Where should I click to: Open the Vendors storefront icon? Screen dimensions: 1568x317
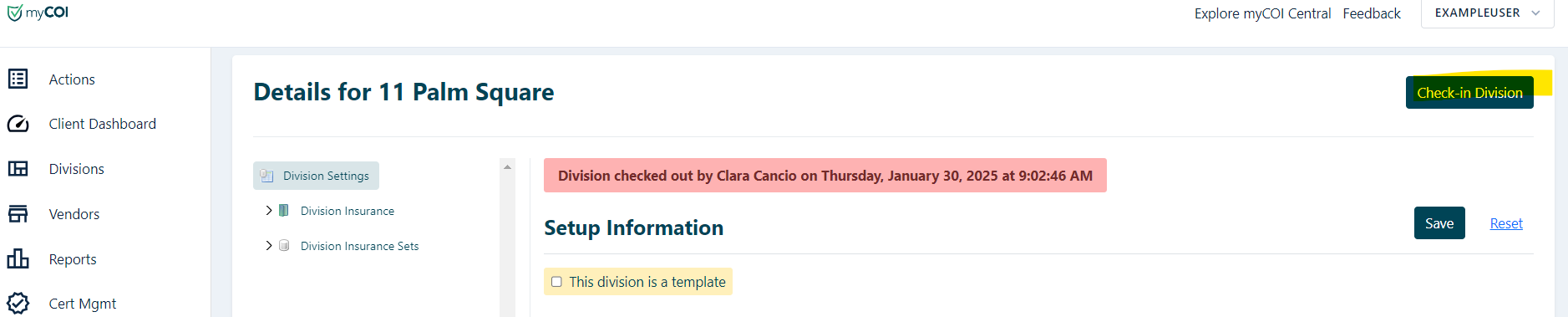coord(18,214)
